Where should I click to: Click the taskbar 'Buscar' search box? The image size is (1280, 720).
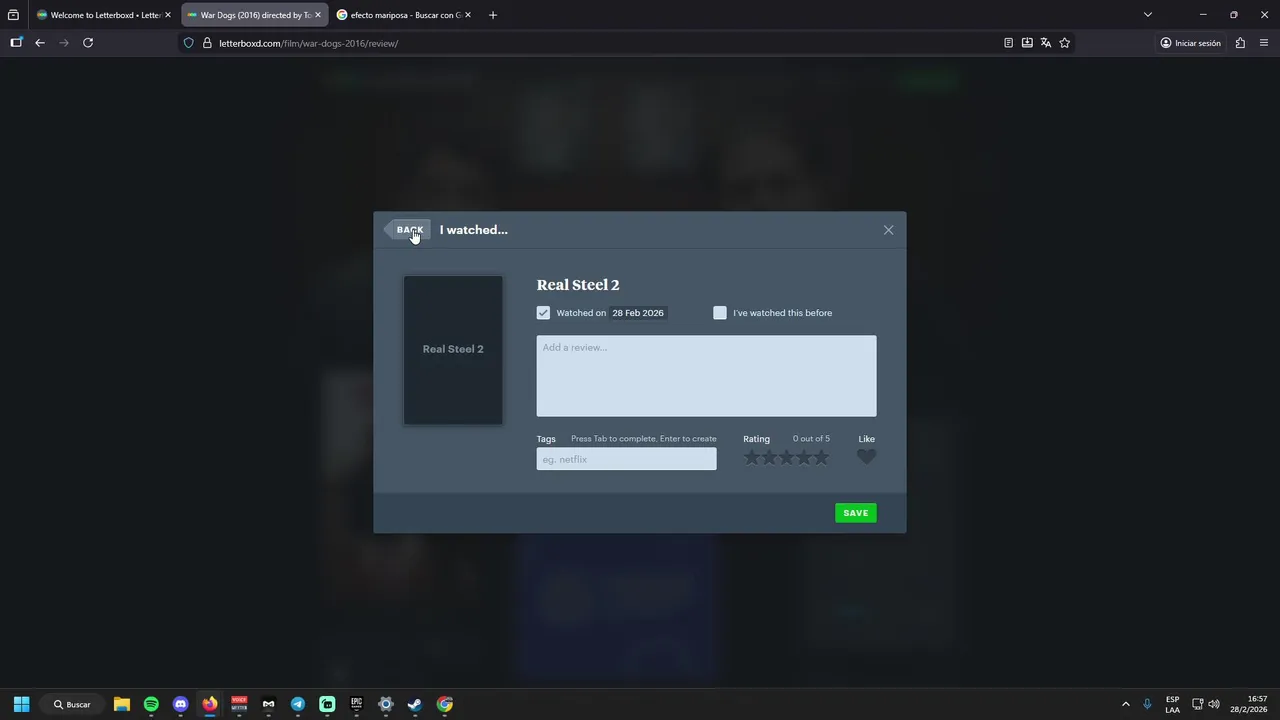click(73, 704)
